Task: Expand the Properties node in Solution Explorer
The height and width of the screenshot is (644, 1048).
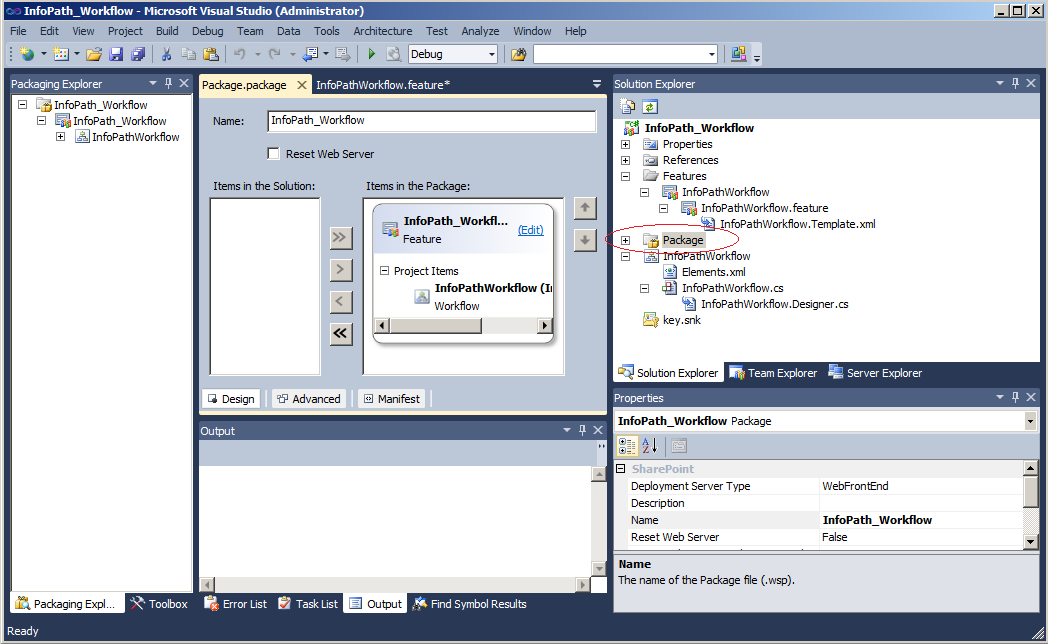Action: point(626,144)
